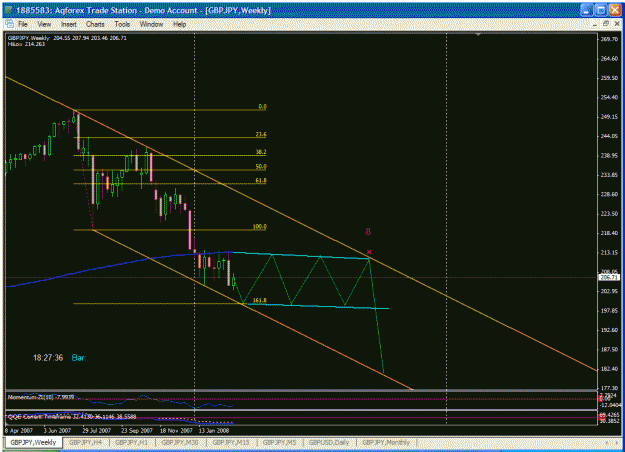Image resolution: width=625 pixels, height=452 pixels.
Task: Click the 3 Jun 2007 date label
Action: pyautogui.click(x=57, y=430)
